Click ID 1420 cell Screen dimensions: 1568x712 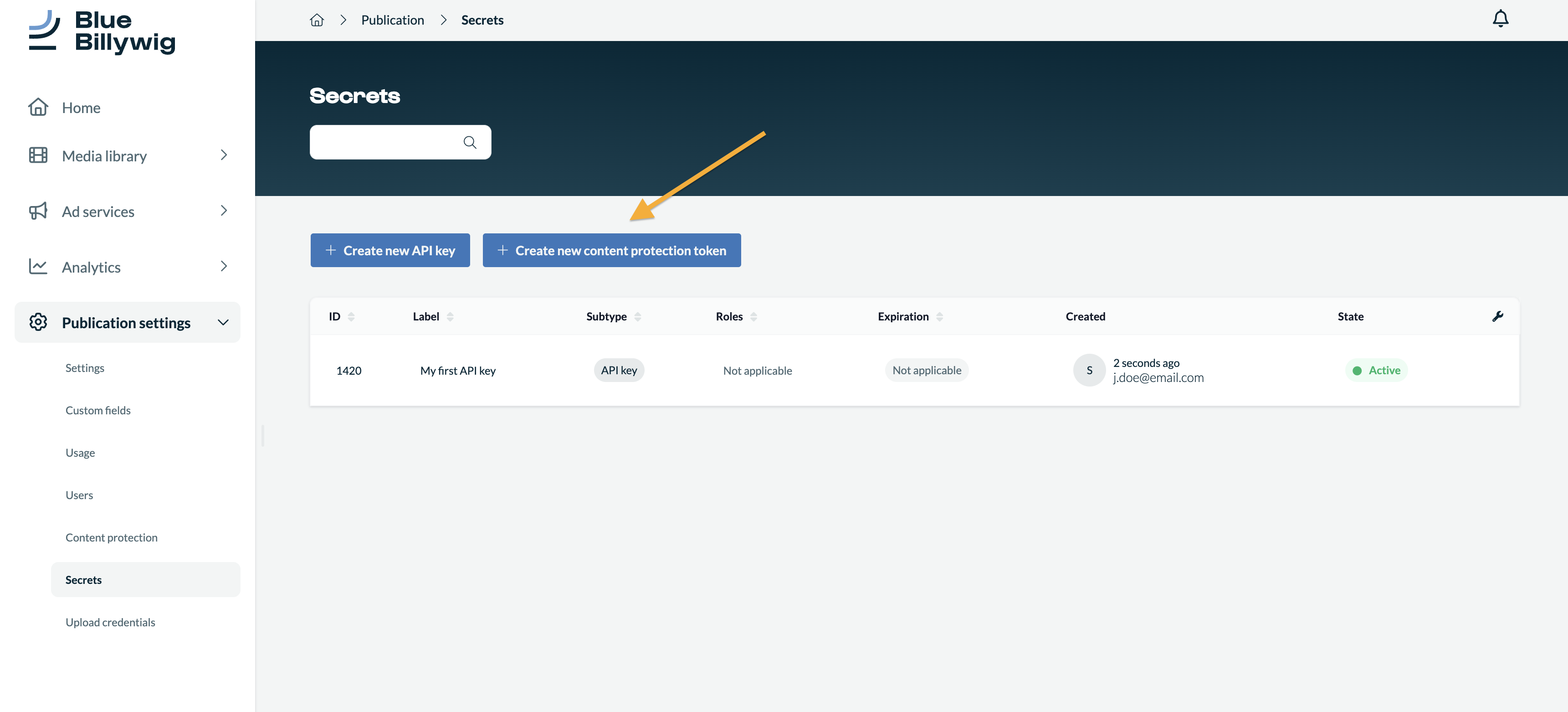pyautogui.click(x=349, y=370)
